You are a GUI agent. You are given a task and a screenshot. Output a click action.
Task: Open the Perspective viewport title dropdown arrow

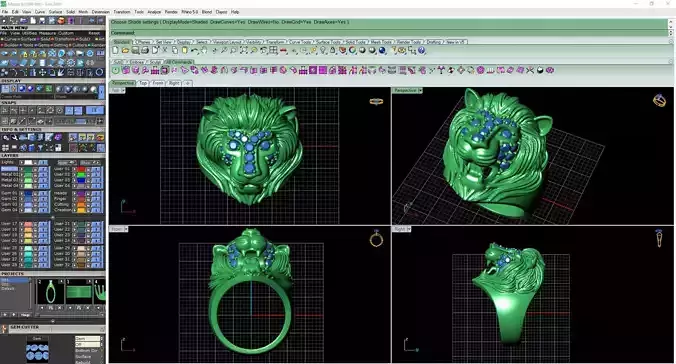point(420,91)
